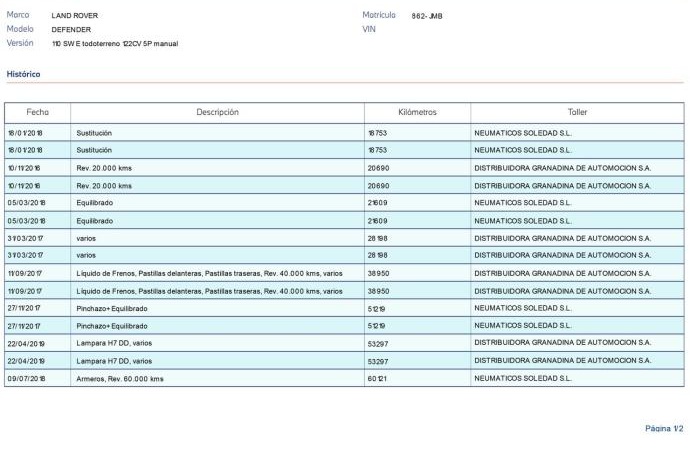Select the Matrícula field label
Screen dimensions: 690x460
click(379, 16)
